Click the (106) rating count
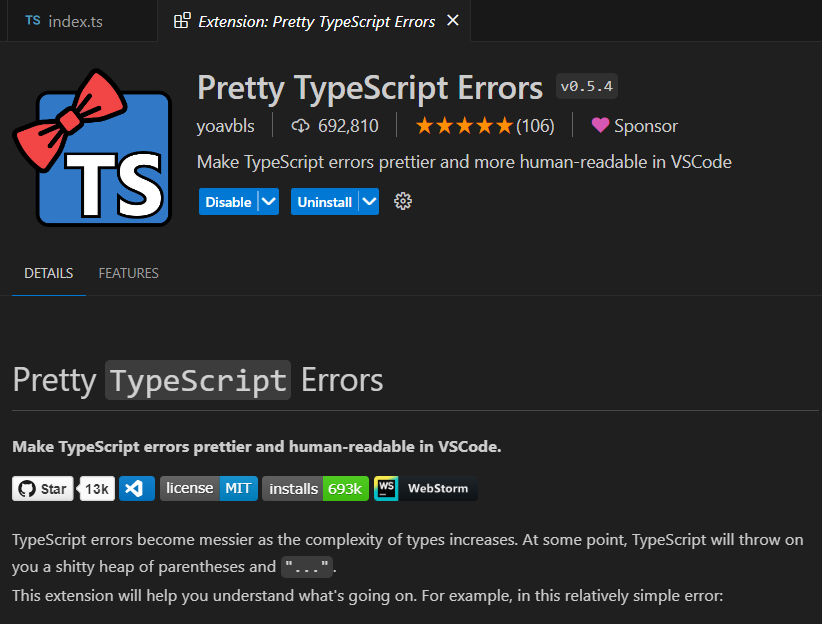 click(535, 126)
